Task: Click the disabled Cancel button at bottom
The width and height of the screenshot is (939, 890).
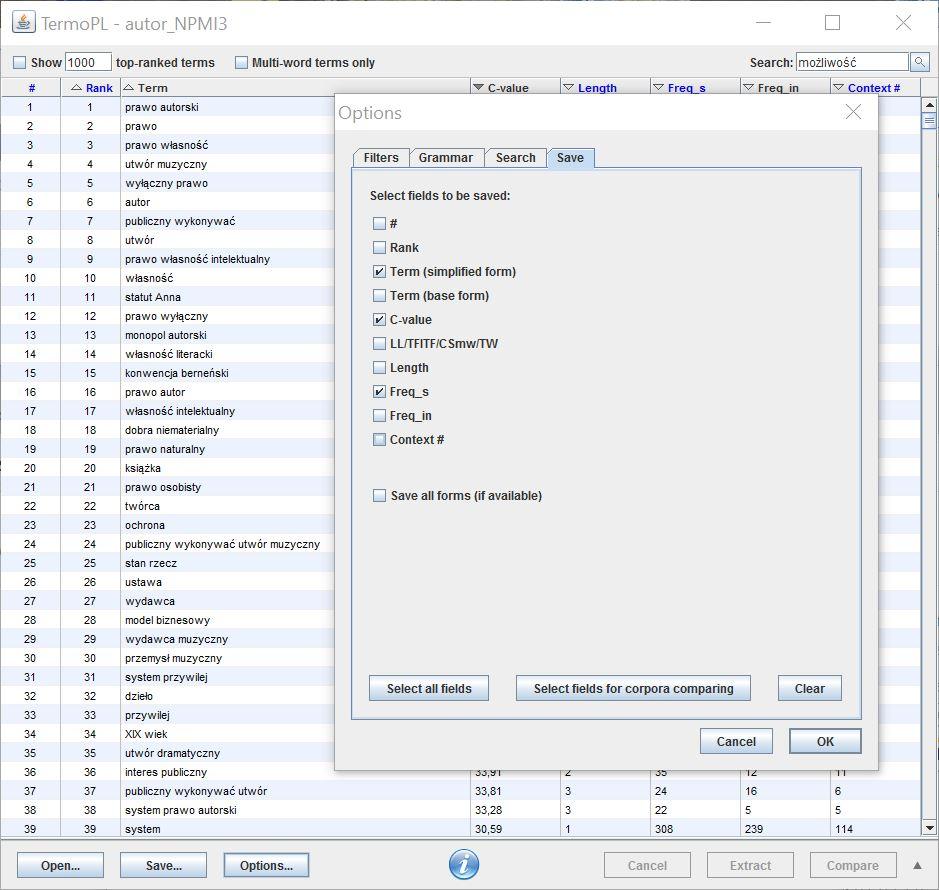Action: pos(647,865)
